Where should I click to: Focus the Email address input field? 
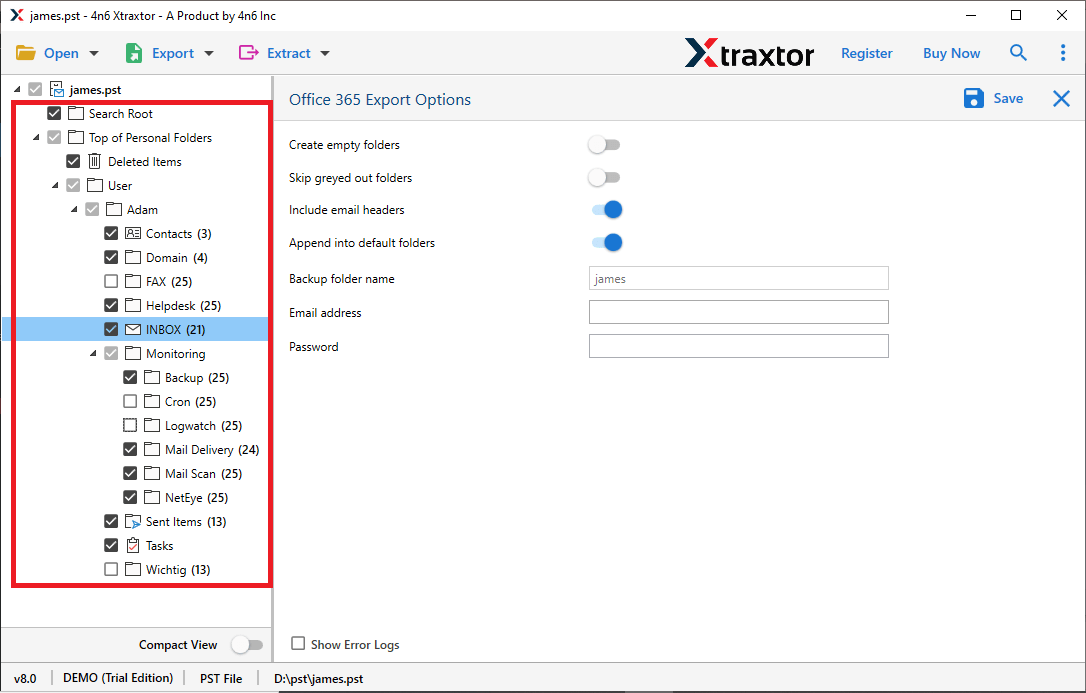[738, 312]
